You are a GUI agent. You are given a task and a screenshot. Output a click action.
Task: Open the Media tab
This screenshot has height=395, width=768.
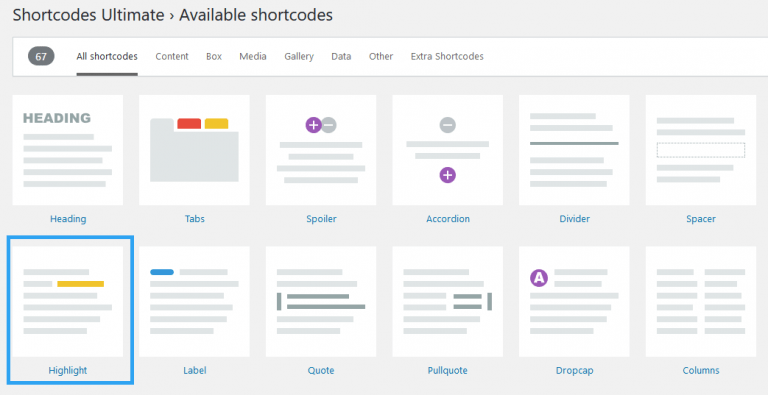tap(253, 56)
